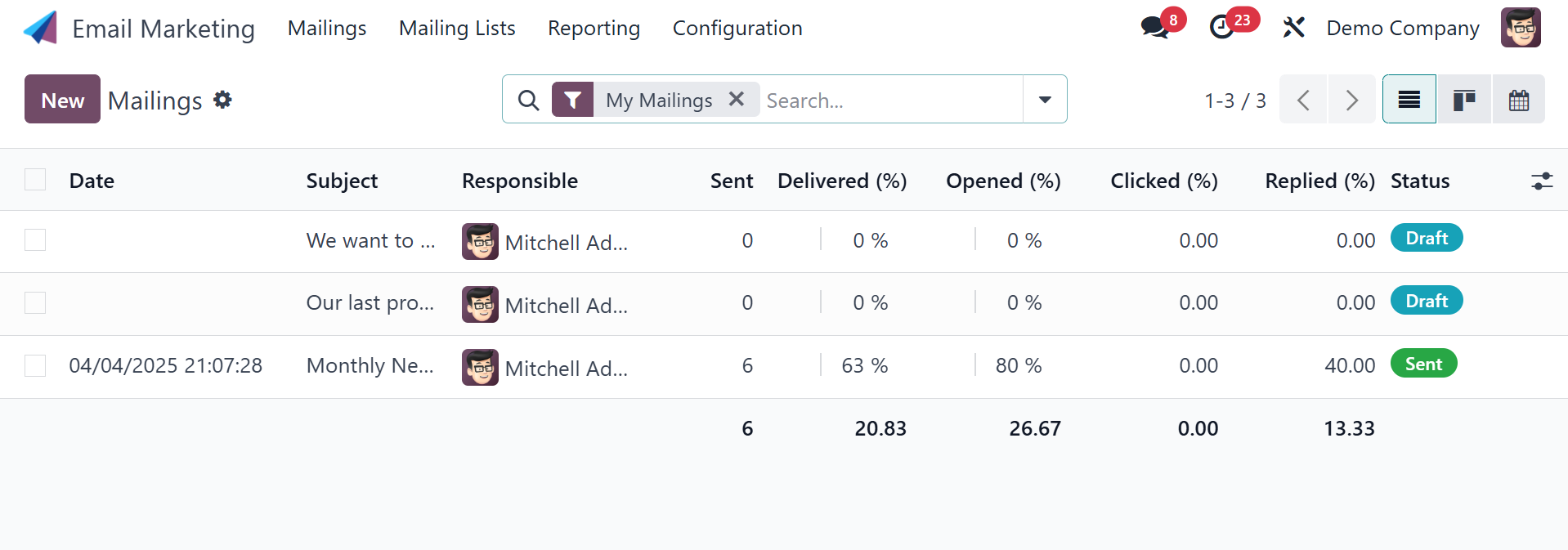Open the Email Marketing app logo icon
1568x550 pixels.
[x=40, y=28]
